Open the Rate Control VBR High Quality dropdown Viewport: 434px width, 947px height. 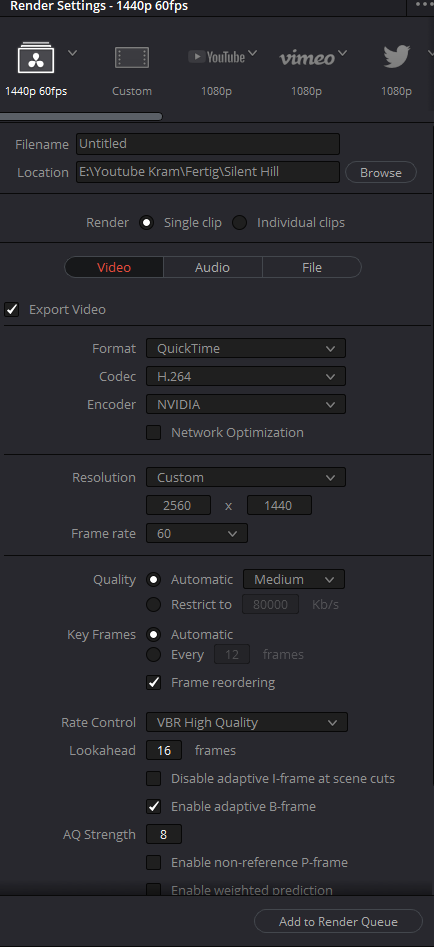coord(247,722)
